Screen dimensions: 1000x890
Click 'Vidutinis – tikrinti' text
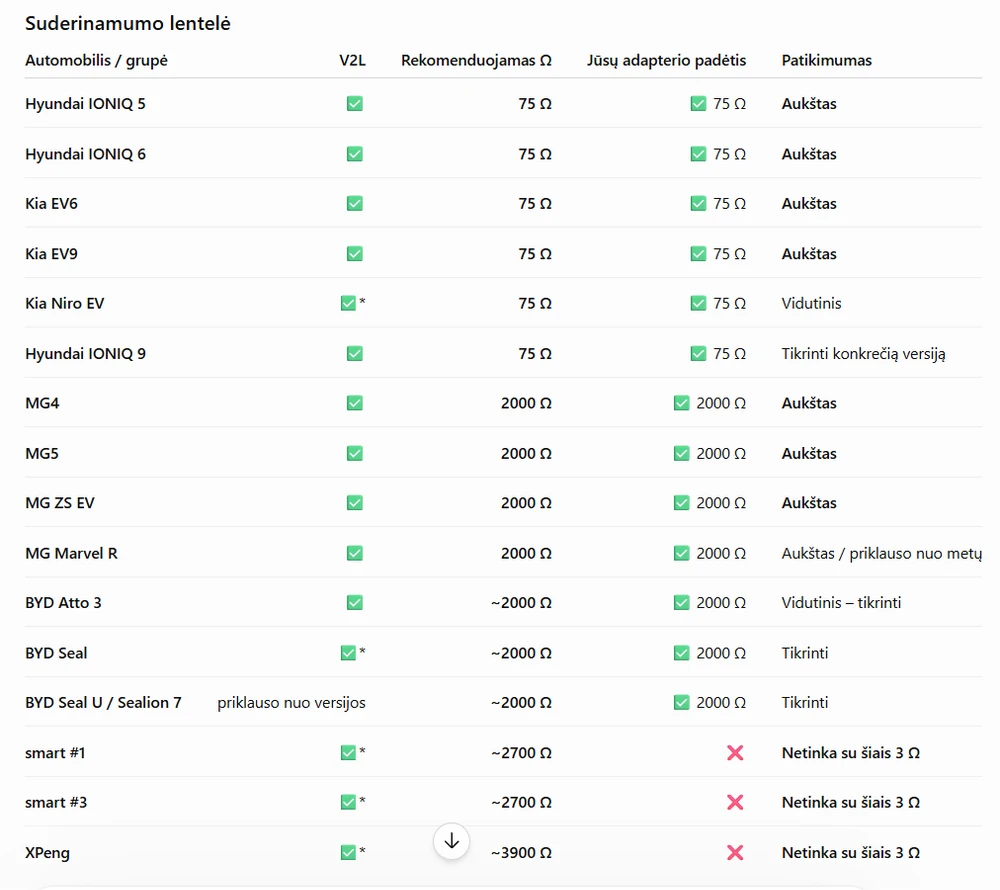coord(841,603)
